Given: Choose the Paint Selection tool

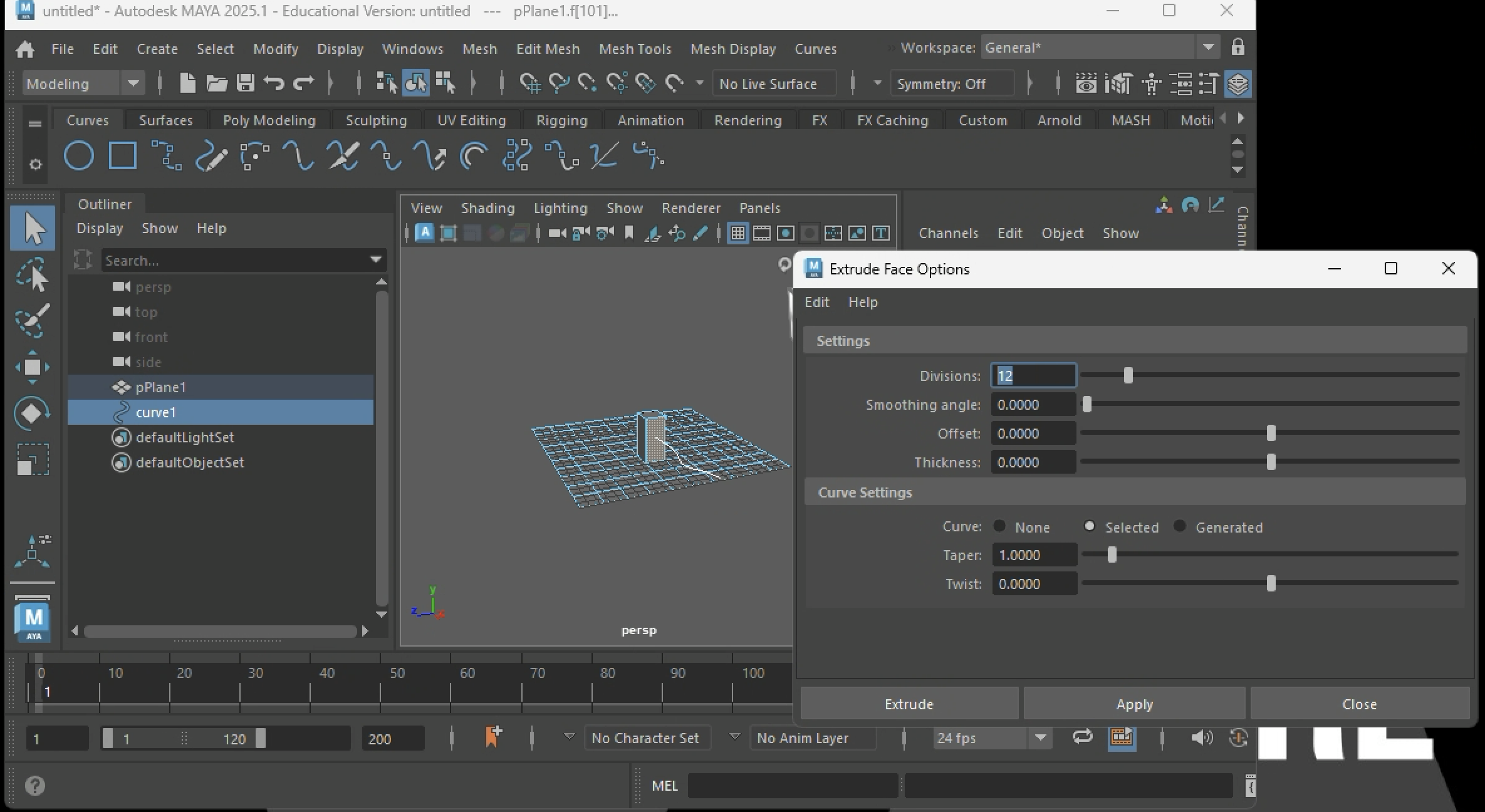Looking at the screenshot, I should 33,320.
